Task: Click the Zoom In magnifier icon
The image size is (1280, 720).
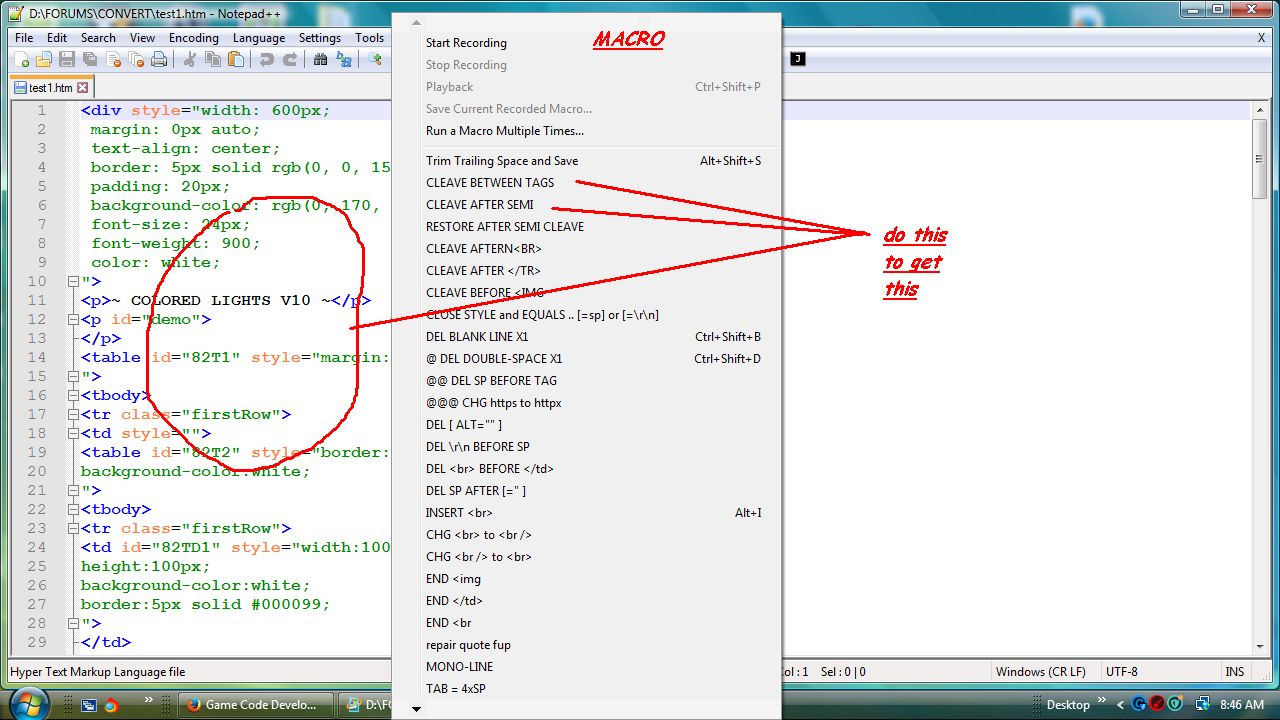Action: tap(375, 60)
